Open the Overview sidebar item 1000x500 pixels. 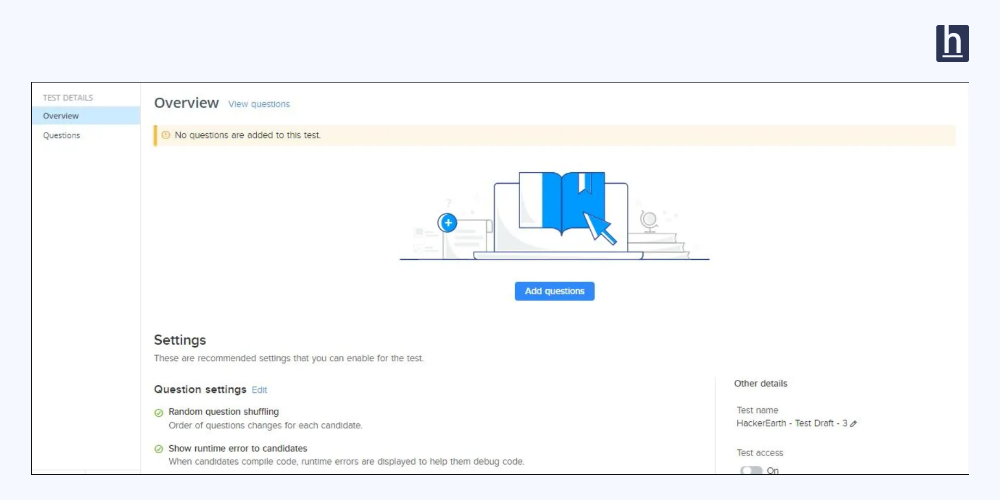click(x=86, y=116)
